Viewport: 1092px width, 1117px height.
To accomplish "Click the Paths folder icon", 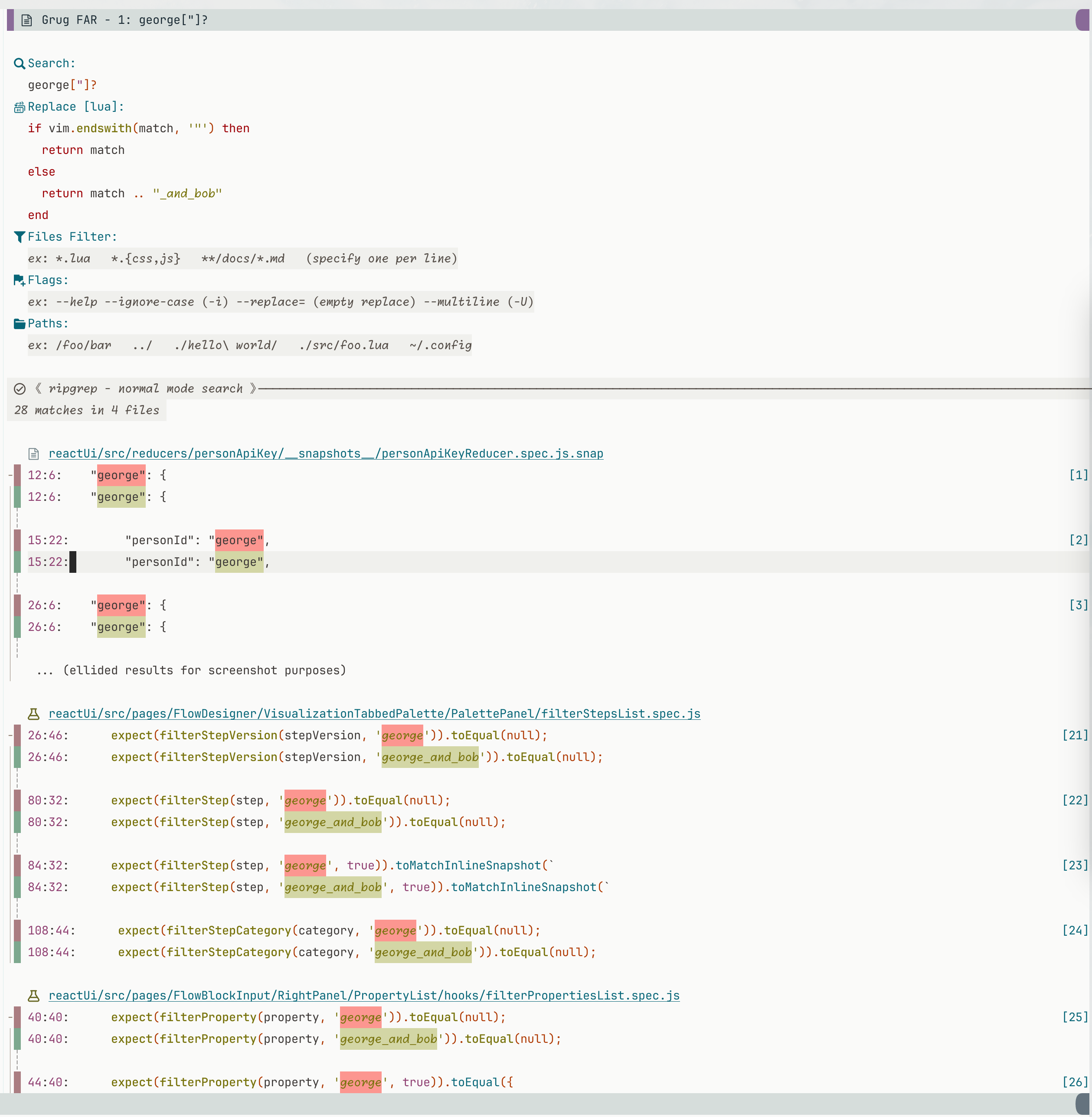I will (19, 324).
